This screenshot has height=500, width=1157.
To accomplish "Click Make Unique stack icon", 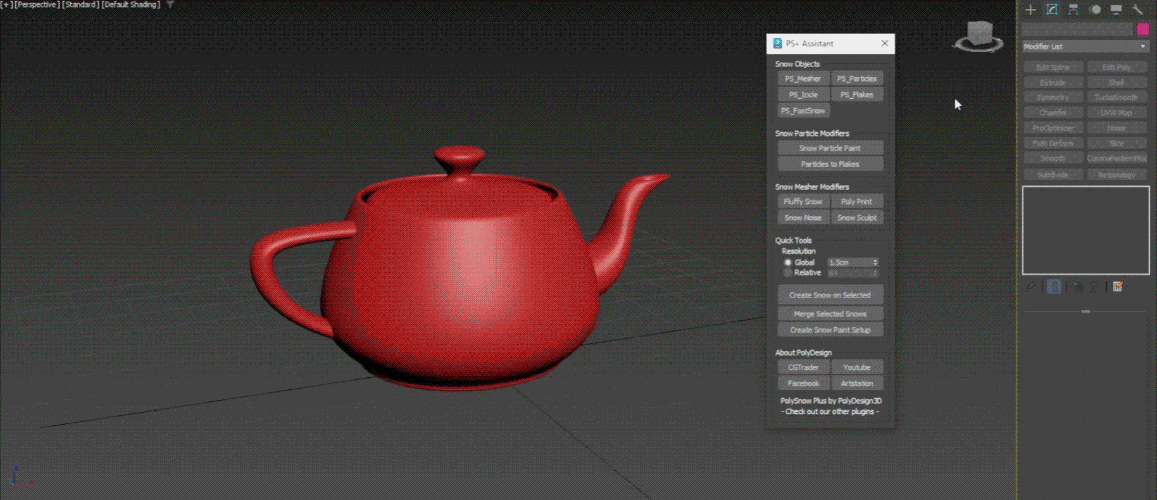I will tap(1077, 287).
